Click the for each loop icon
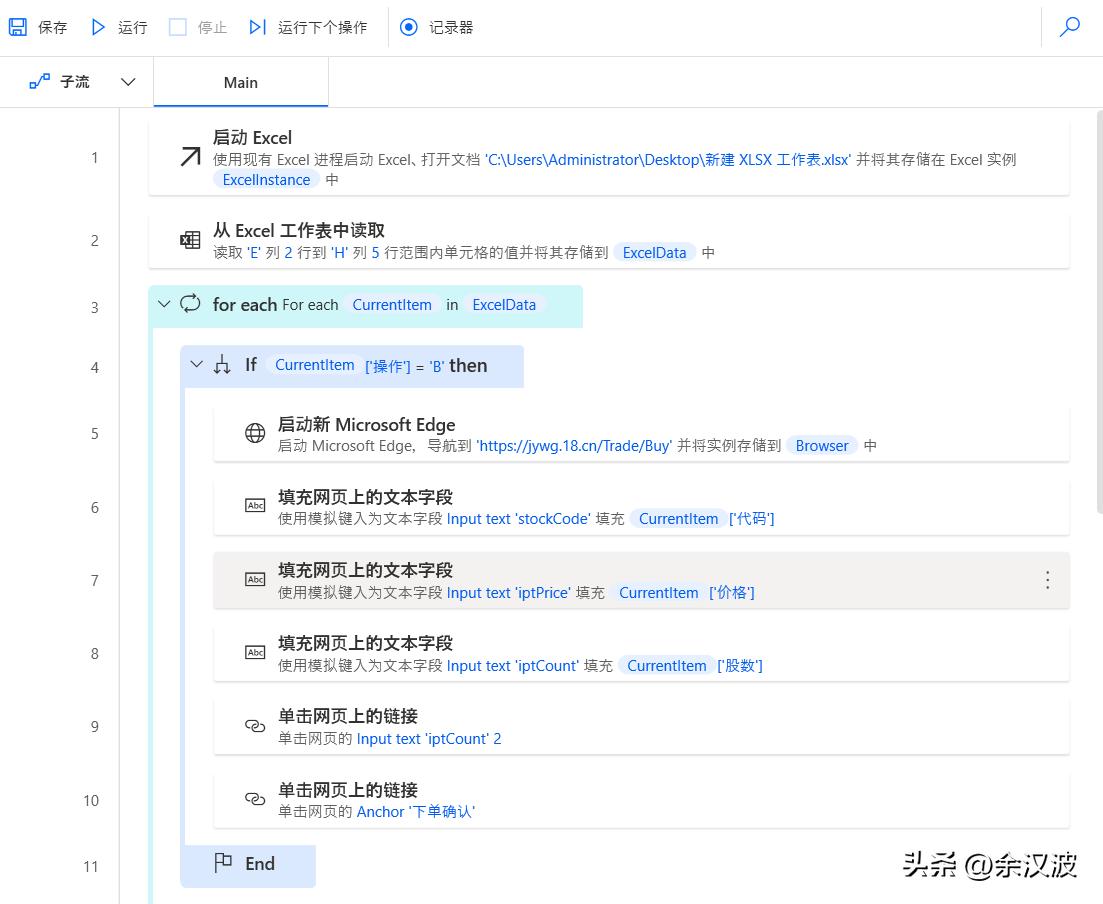1103x904 pixels. pyautogui.click(x=189, y=304)
